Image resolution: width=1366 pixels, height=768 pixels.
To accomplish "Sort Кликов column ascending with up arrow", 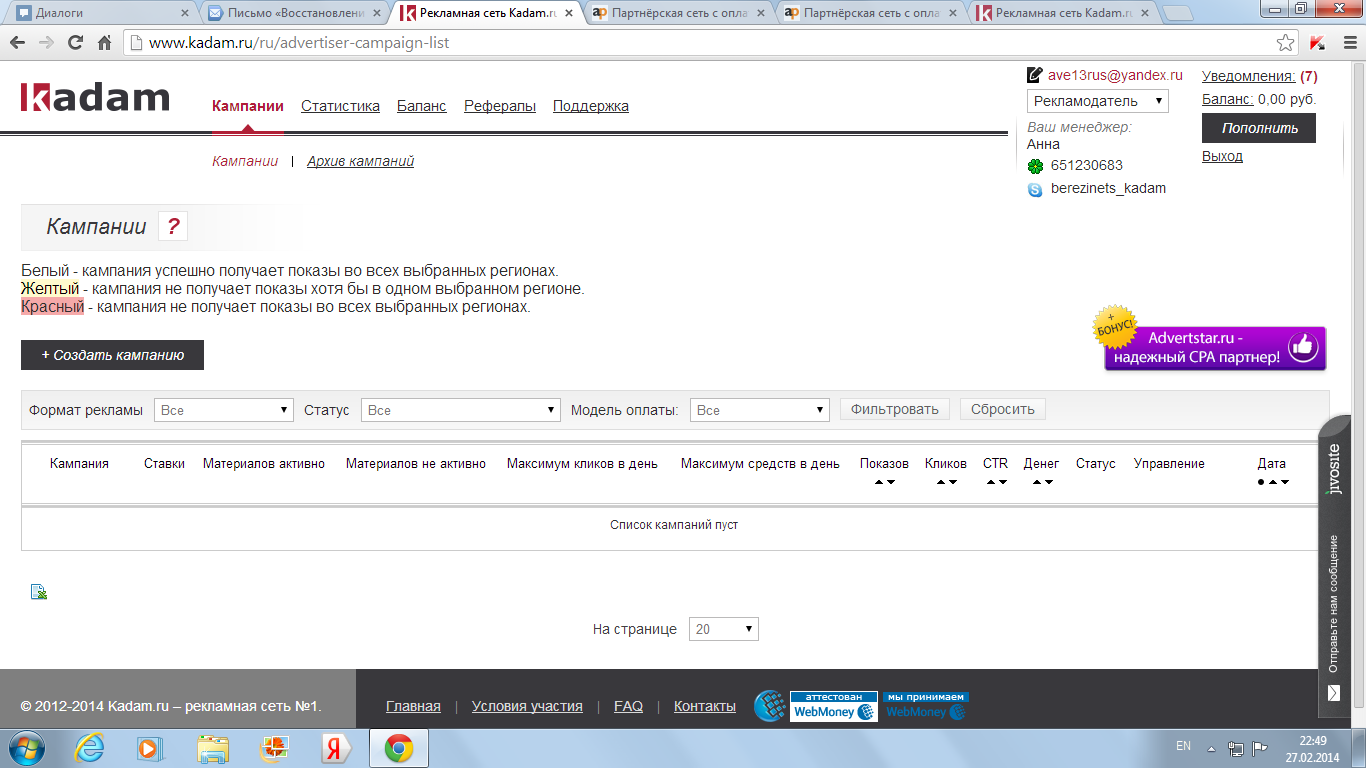I will click(x=941, y=482).
